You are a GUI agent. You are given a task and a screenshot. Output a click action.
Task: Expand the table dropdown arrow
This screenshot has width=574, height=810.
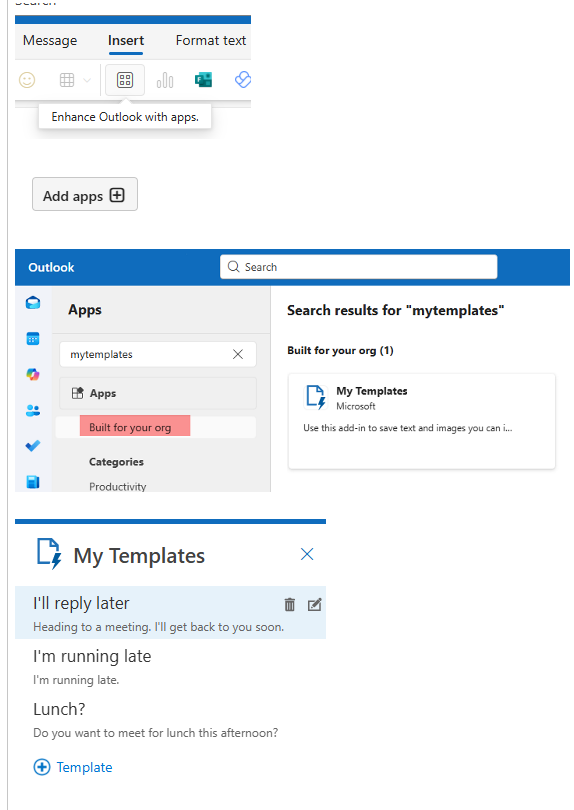tap(87, 80)
